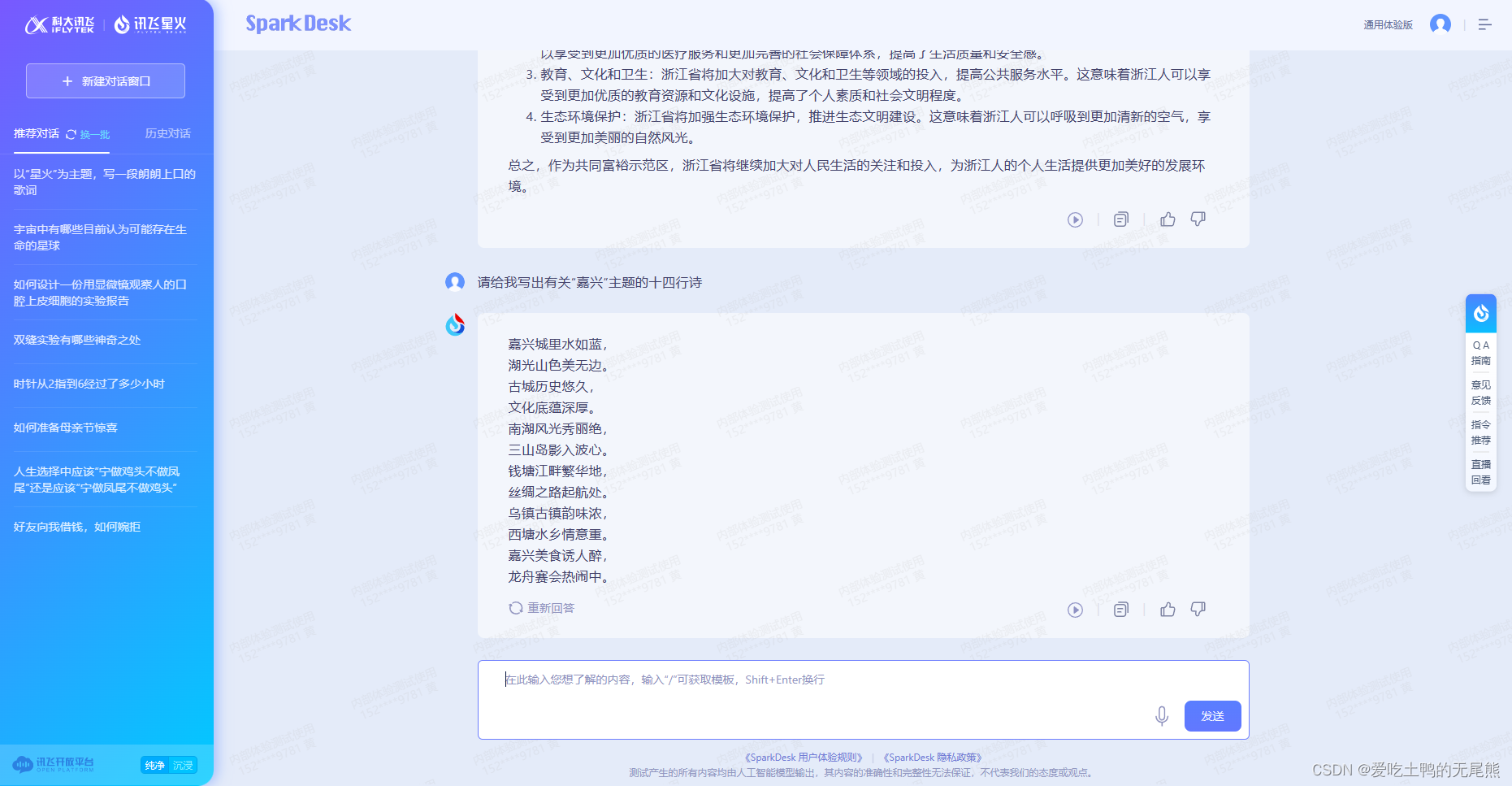The width and height of the screenshot is (1512, 786).
Task: Open 意见反馈 on the right panel
Action: [x=1481, y=393]
